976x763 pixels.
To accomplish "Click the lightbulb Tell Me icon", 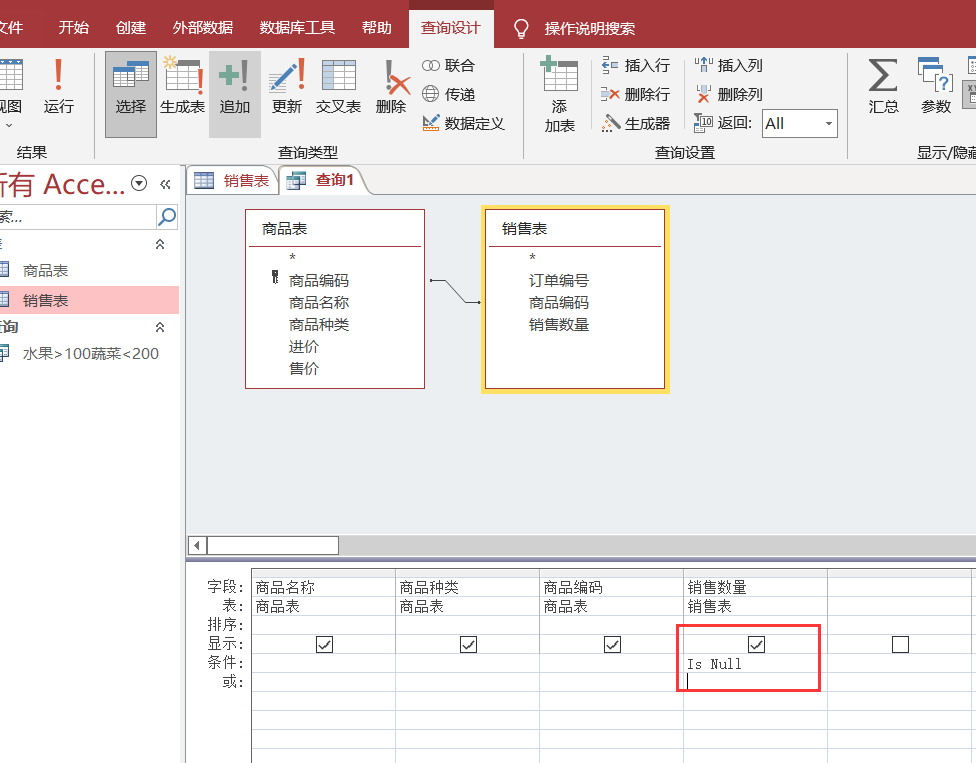I will 521,29.
